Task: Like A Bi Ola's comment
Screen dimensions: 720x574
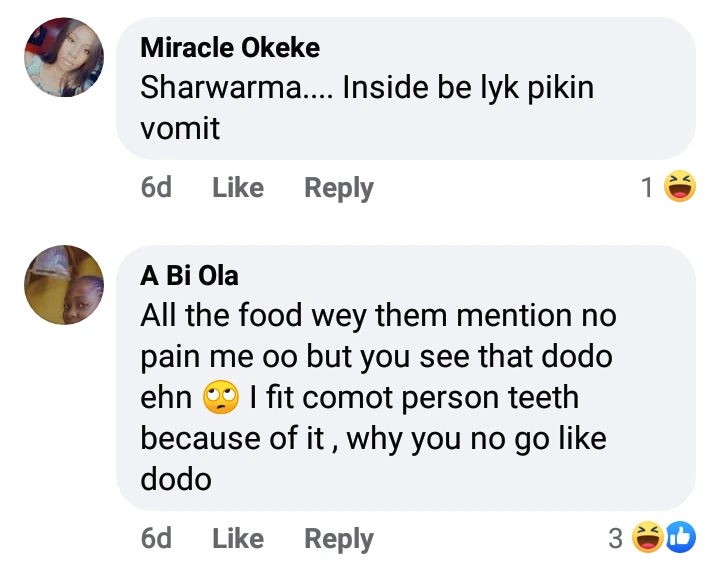Action: click(x=238, y=539)
